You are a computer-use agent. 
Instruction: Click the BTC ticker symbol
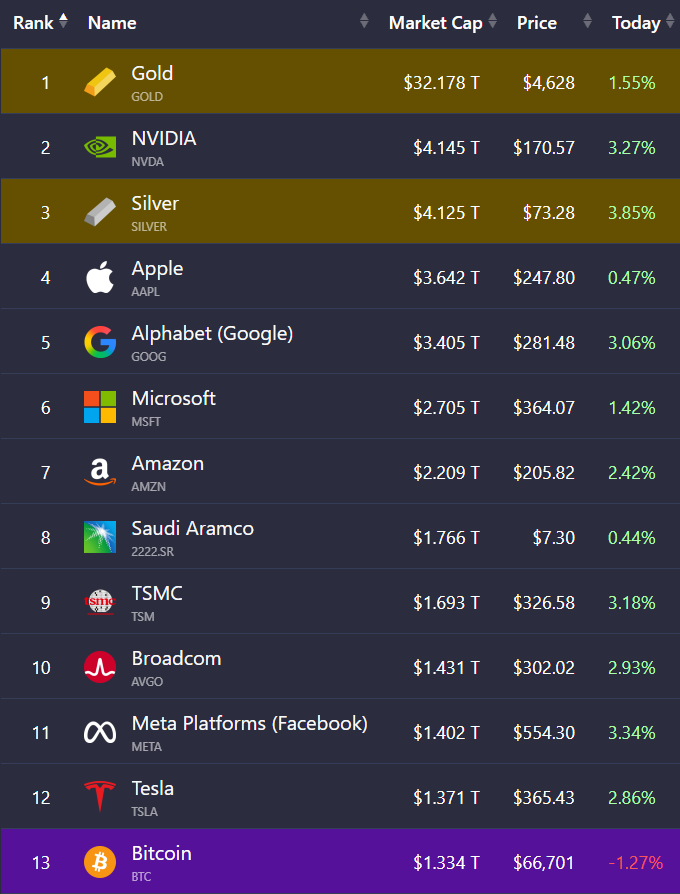pos(141,877)
